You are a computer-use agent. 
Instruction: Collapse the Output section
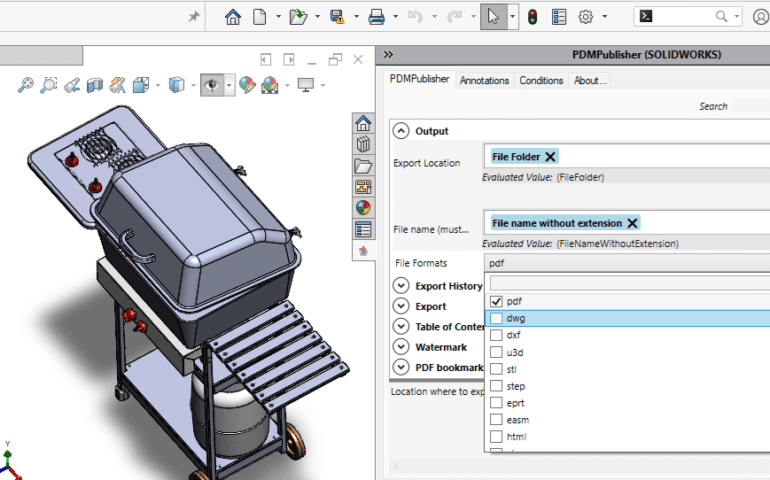click(401, 131)
